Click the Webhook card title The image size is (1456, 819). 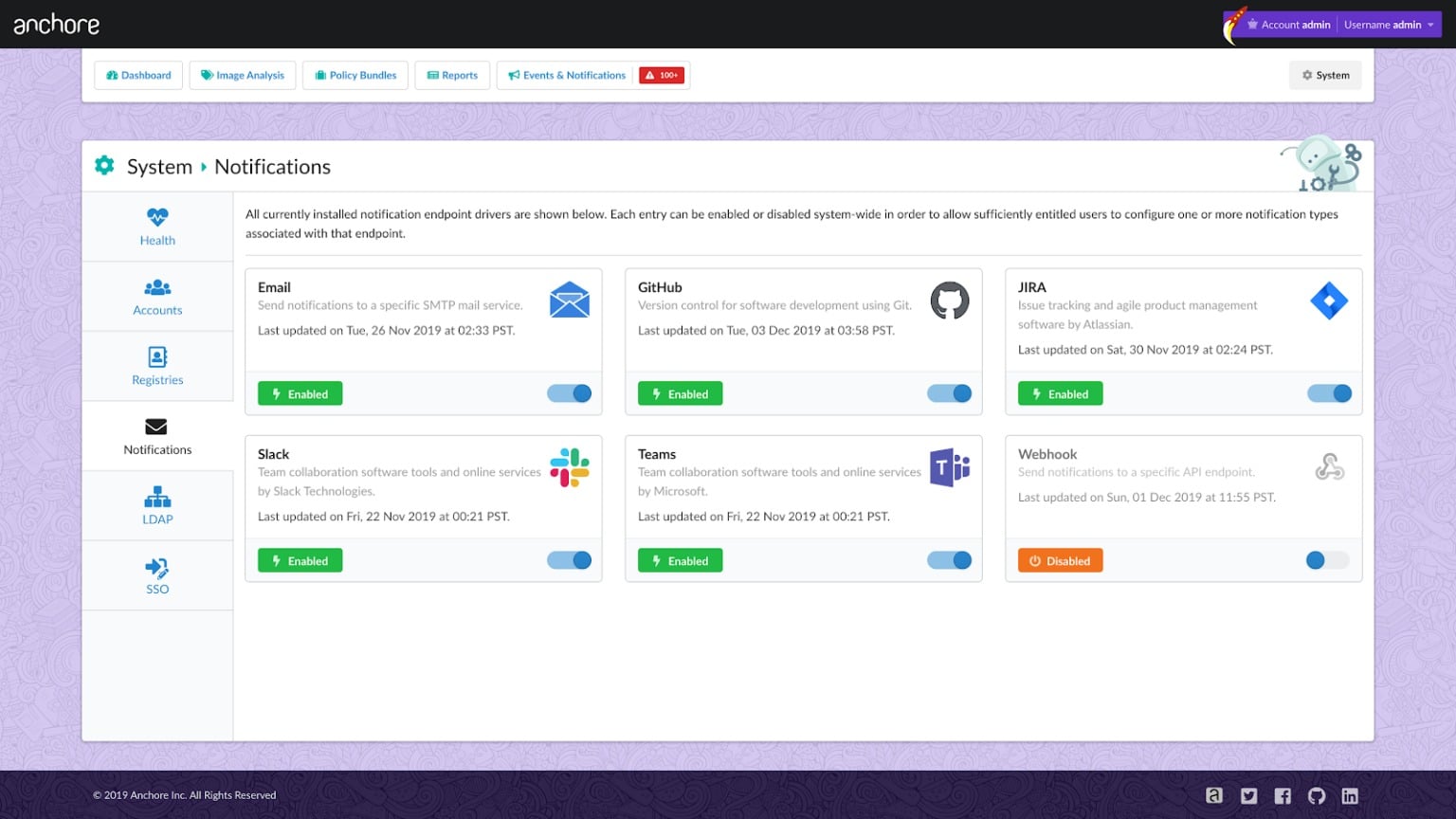click(x=1047, y=454)
